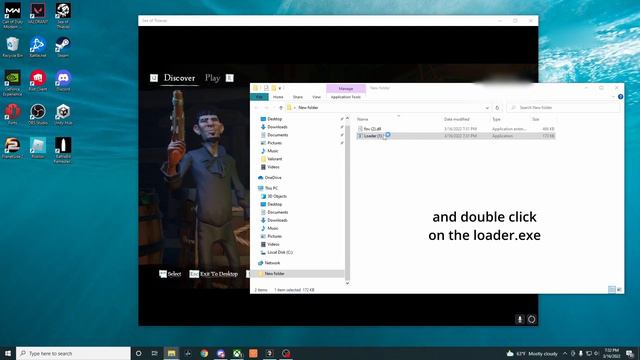640x360 pixels.
Task: Open 3D Objects under This PC
Action: 277,196
